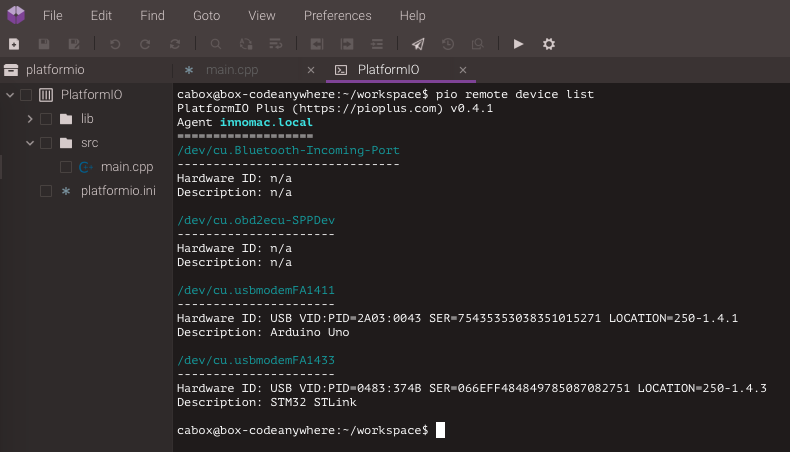The height and width of the screenshot is (452, 790).
Task: Click the outdent toolbar icon
Action: (x=317, y=44)
